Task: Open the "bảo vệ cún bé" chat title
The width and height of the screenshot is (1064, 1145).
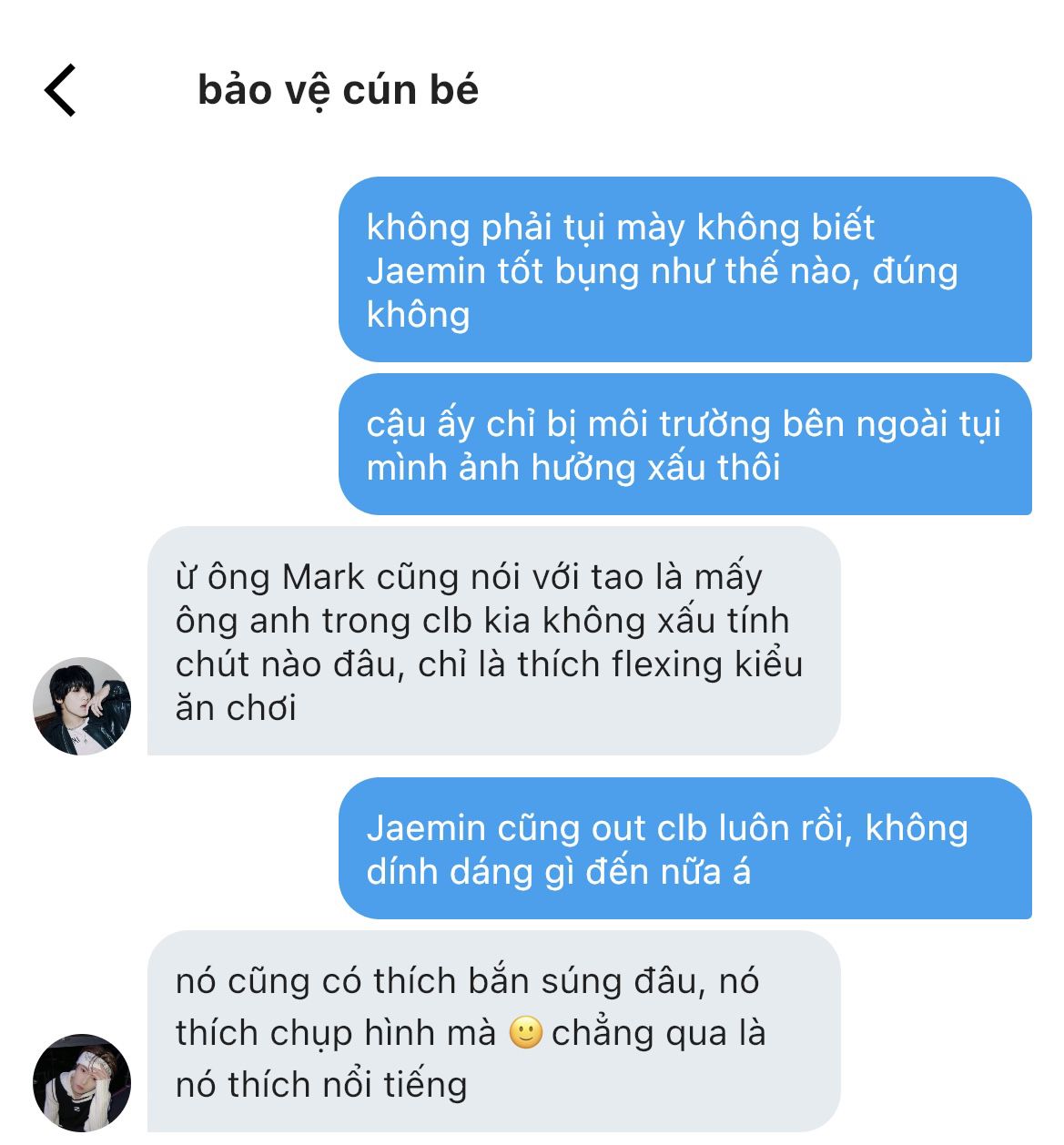Action: point(338,90)
